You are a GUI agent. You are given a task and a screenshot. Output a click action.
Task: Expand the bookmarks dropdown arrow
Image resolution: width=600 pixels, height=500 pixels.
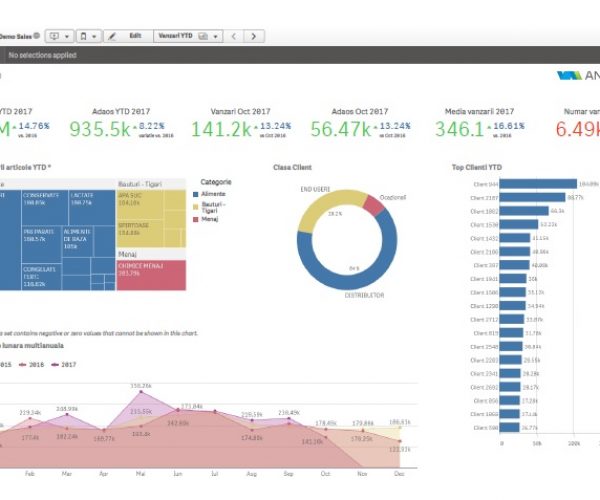point(96,36)
